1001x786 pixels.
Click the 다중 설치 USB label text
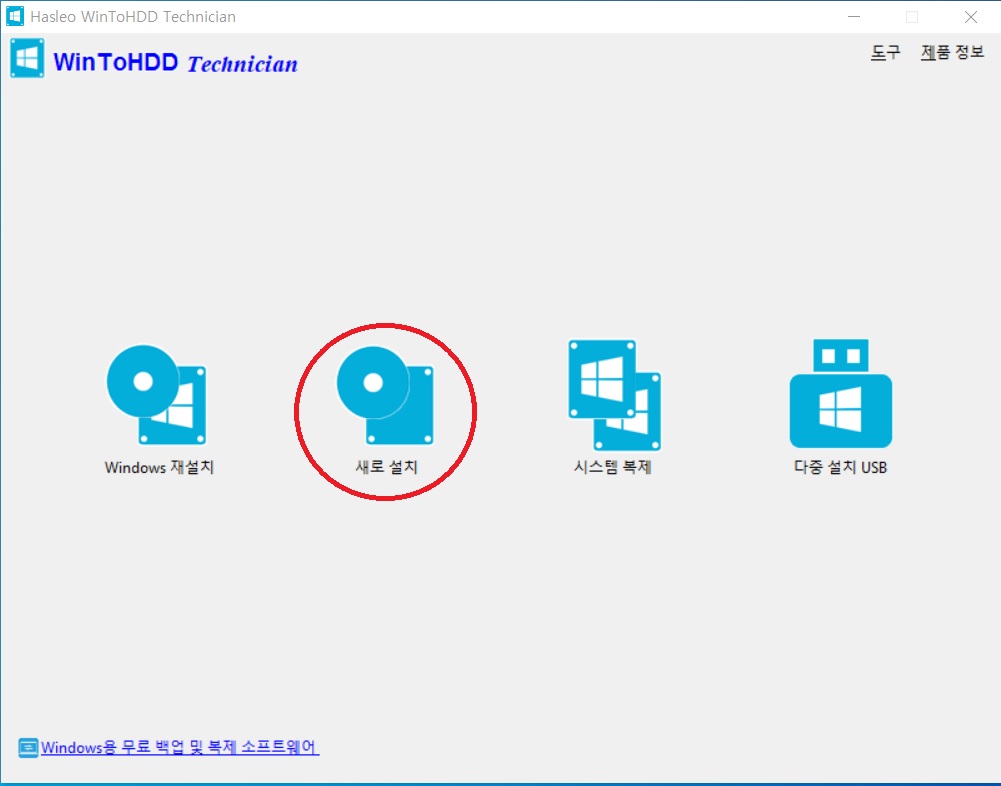pyautogui.click(x=840, y=467)
